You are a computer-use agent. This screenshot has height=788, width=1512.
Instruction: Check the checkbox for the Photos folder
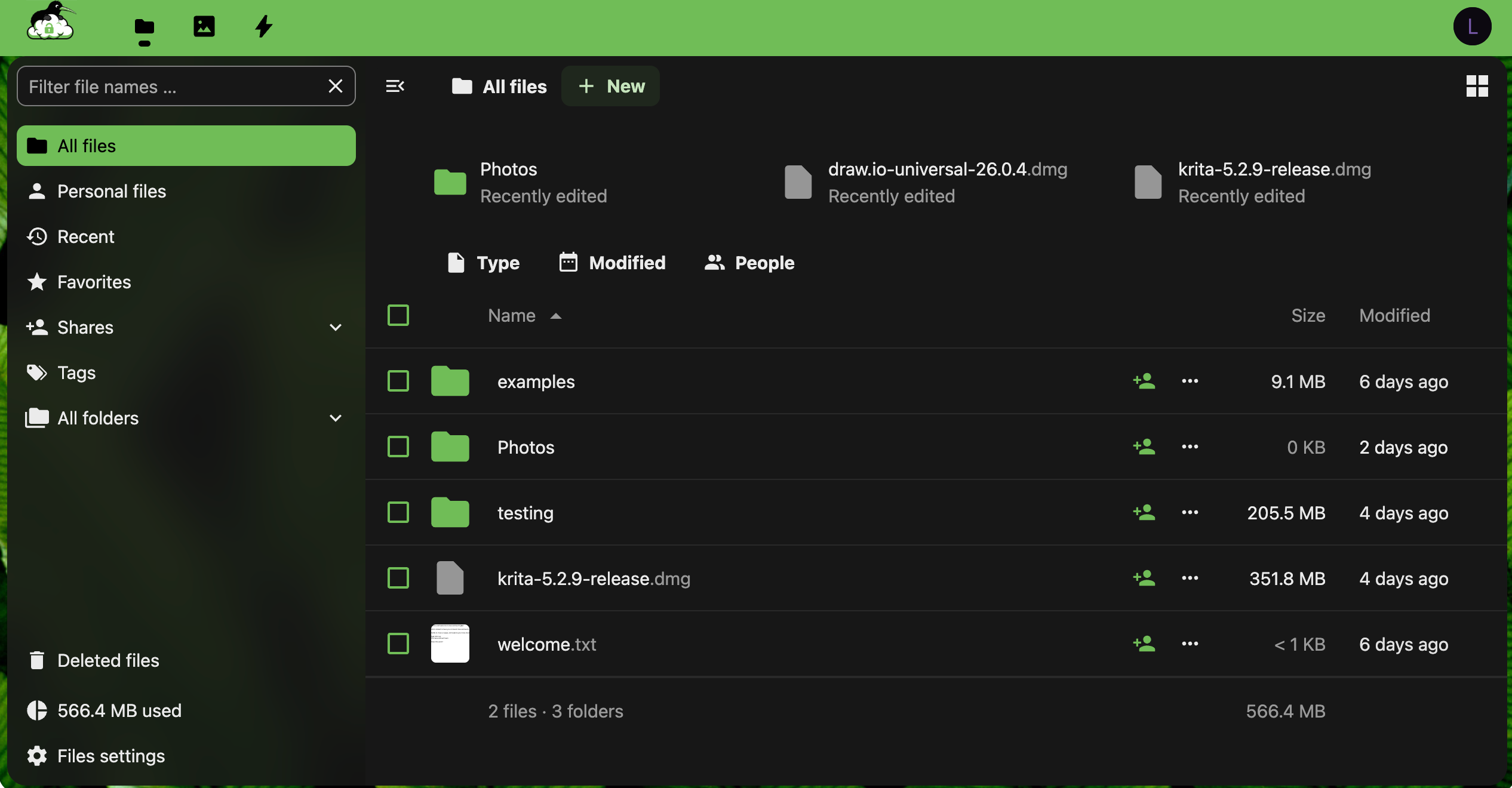click(x=398, y=447)
